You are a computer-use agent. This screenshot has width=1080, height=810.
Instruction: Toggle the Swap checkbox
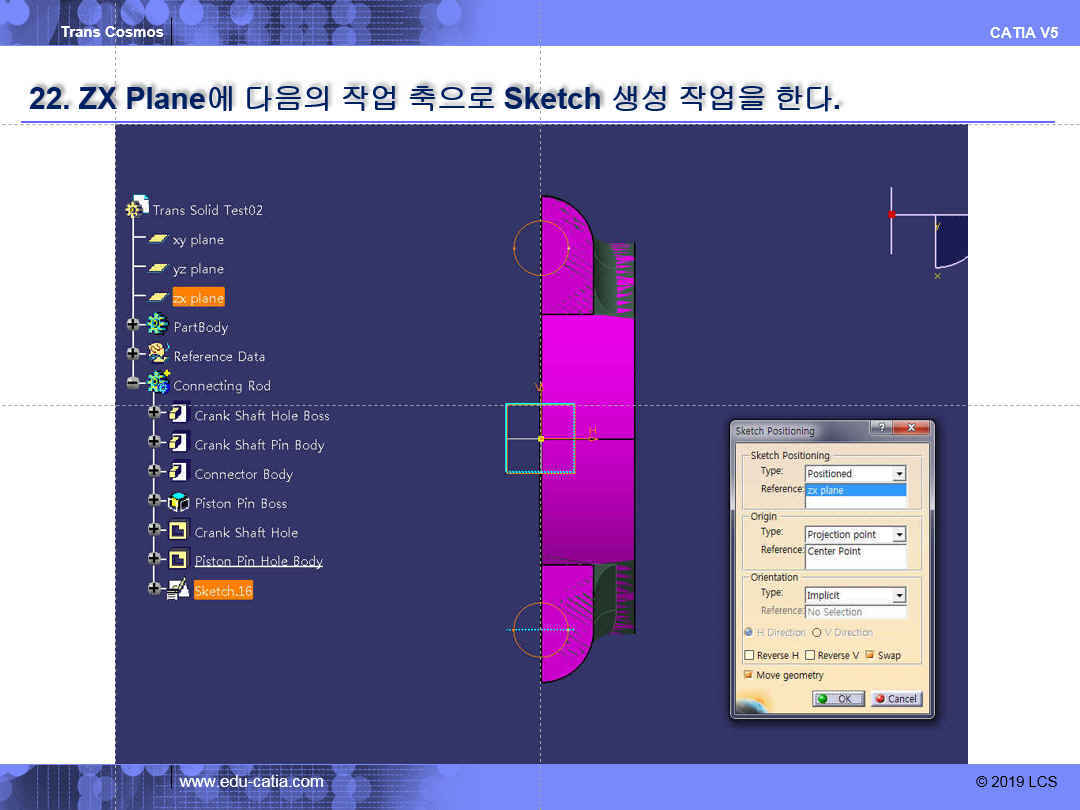[x=869, y=656]
